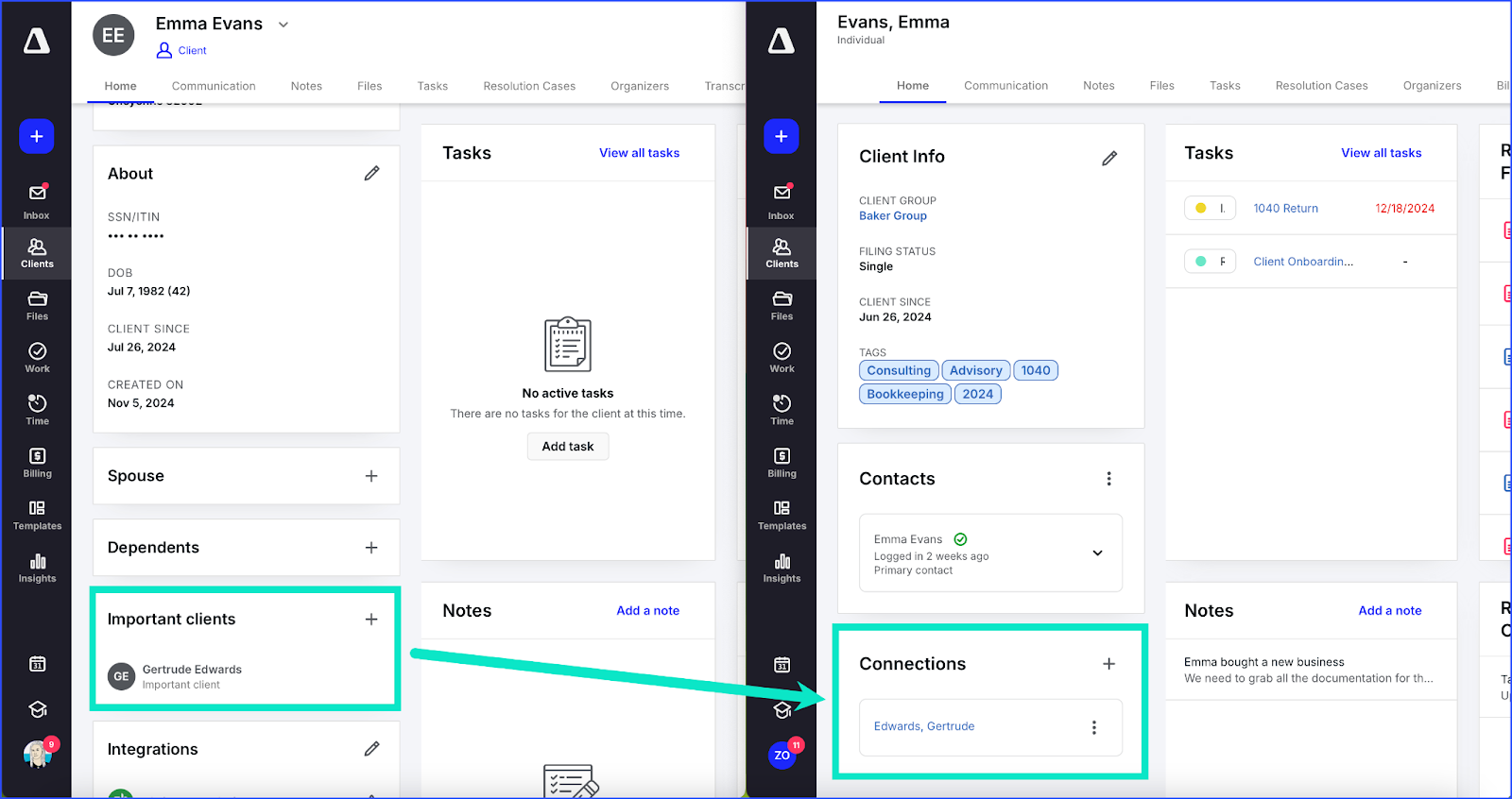Add a new connection with plus icon
The width and height of the screenshot is (1512, 799).
click(x=1108, y=664)
